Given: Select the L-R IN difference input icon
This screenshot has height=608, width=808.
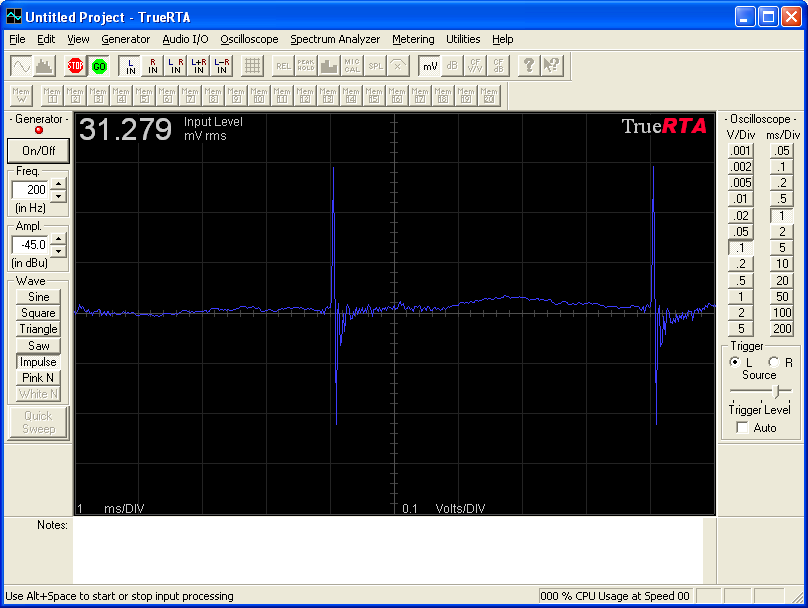Looking at the screenshot, I should 222,66.
